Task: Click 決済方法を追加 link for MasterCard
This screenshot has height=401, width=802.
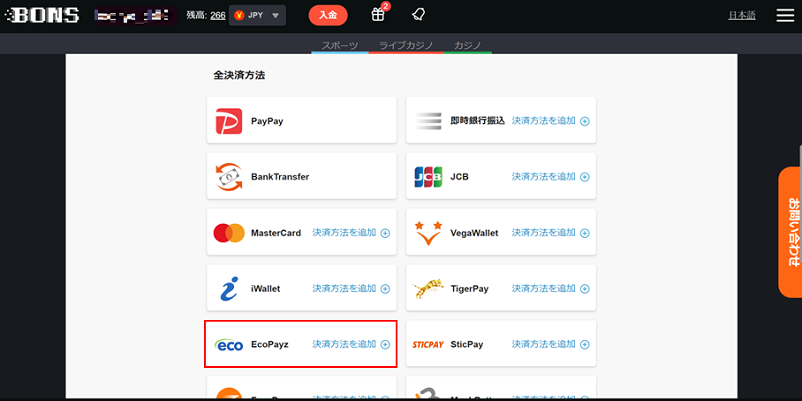Action: coord(344,233)
